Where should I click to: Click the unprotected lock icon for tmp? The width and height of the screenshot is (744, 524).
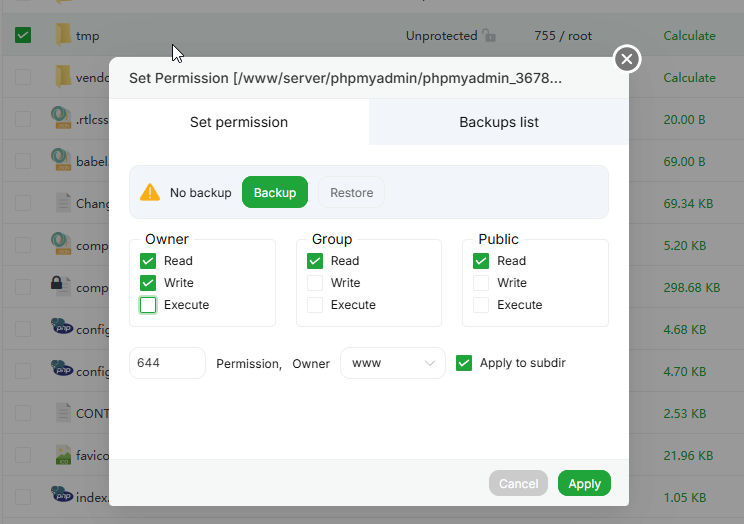coord(489,36)
